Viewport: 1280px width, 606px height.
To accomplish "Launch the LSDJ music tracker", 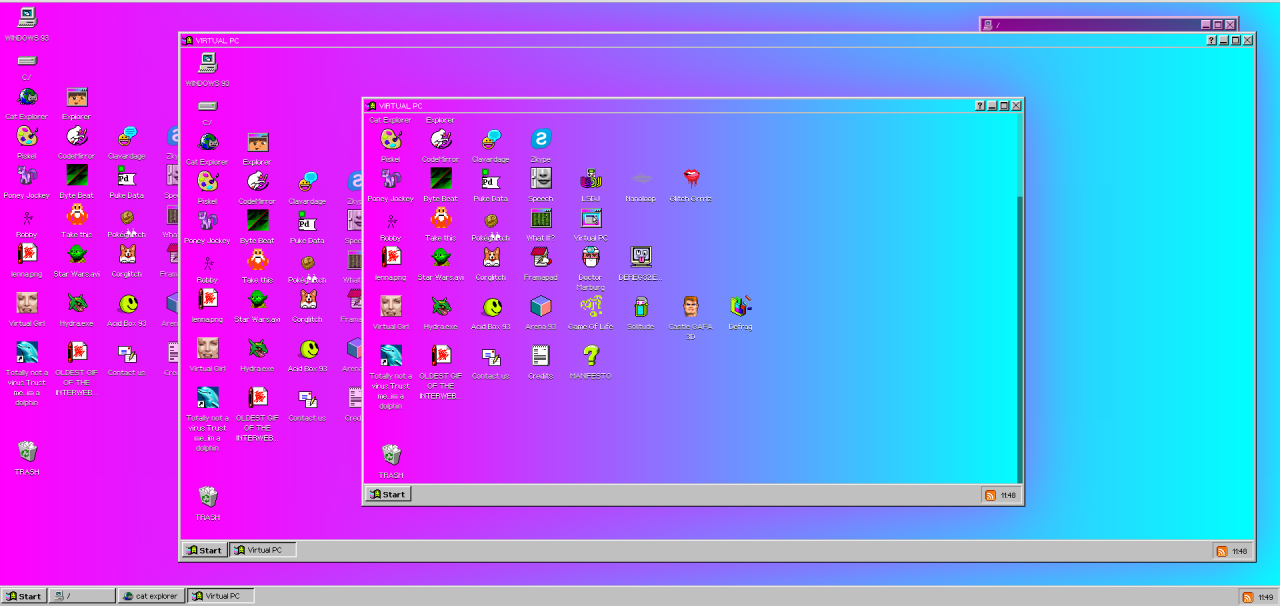I will coord(590,178).
